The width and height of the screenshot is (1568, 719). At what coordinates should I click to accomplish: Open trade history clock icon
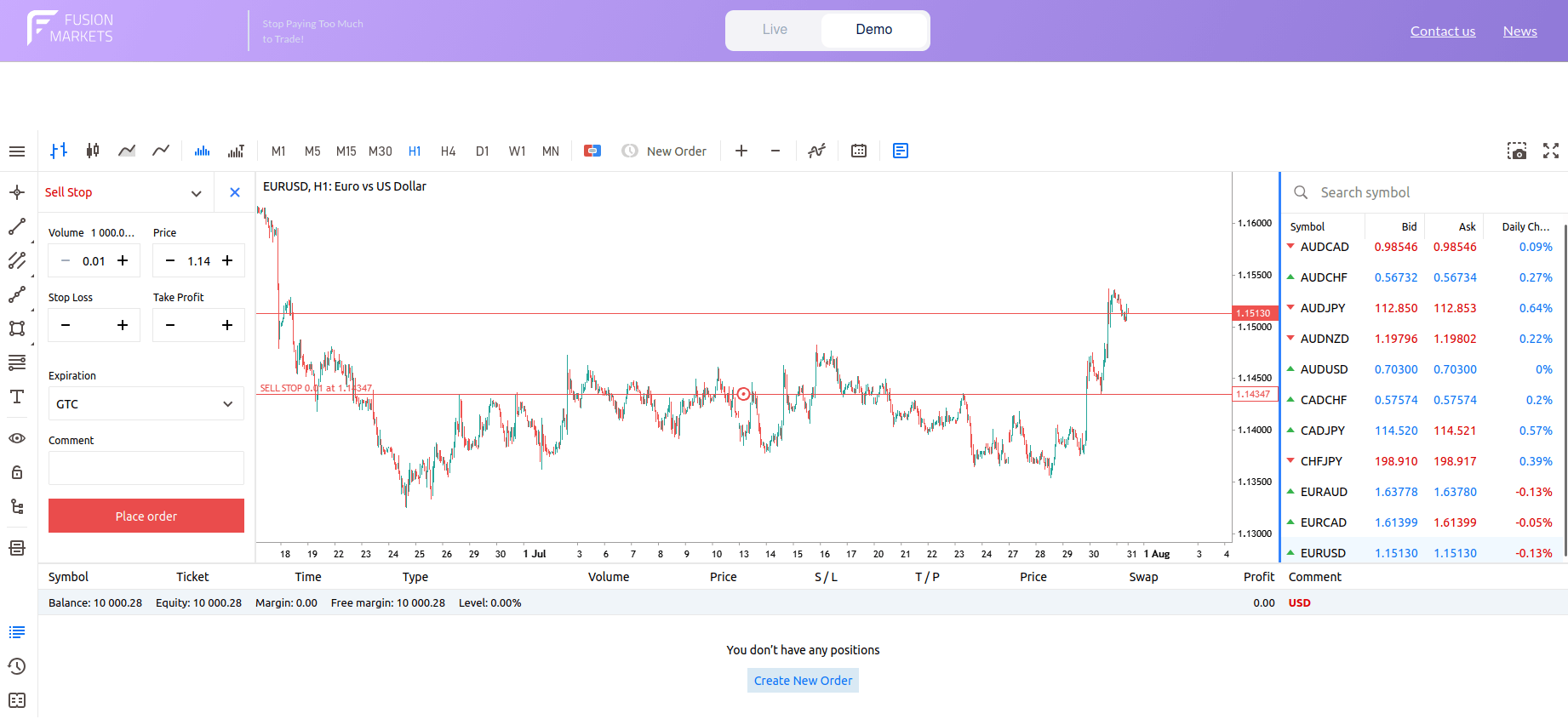[x=17, y=666]
